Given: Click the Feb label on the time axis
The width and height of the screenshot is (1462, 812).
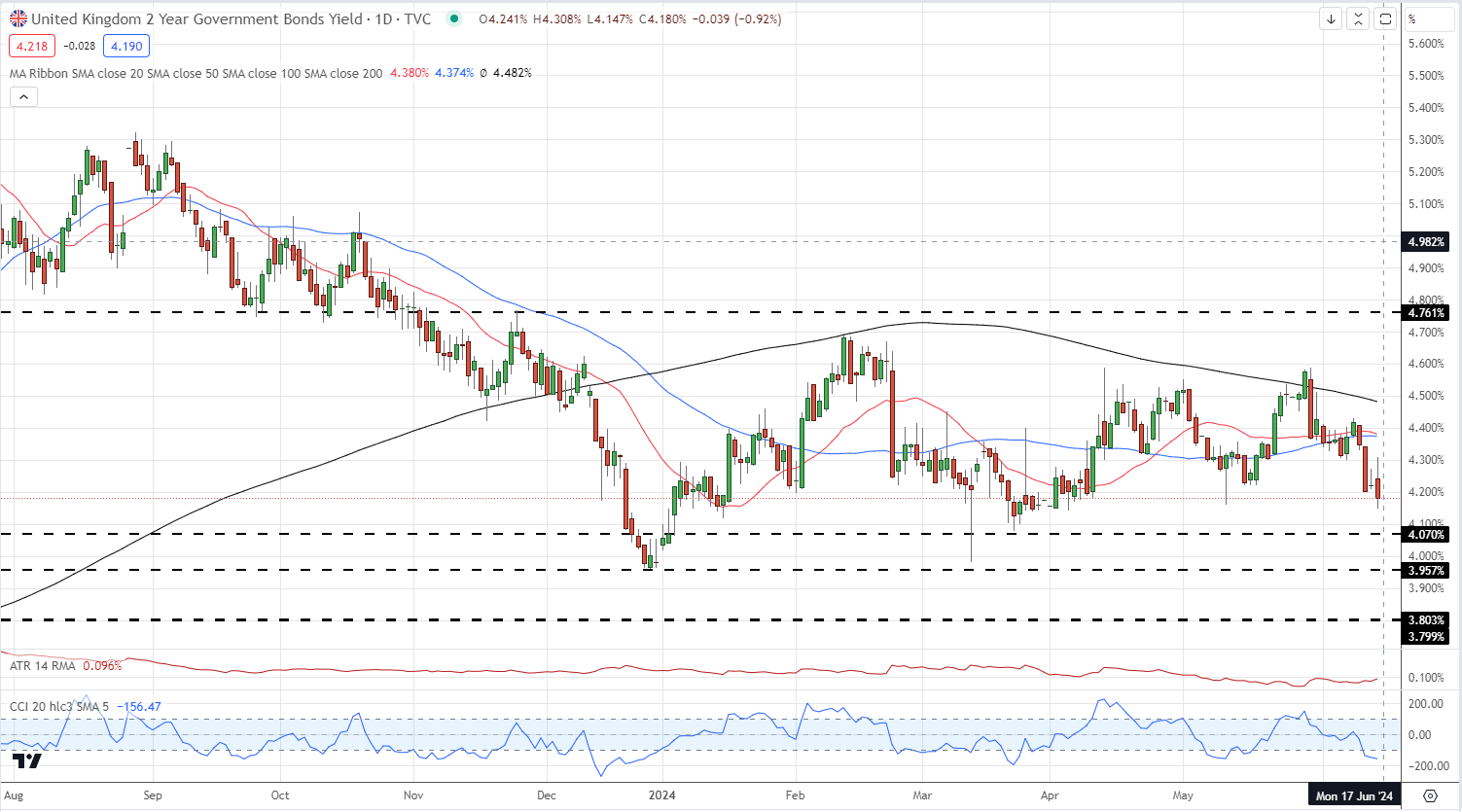Looking at the screenshot, I should click(796, 794).
